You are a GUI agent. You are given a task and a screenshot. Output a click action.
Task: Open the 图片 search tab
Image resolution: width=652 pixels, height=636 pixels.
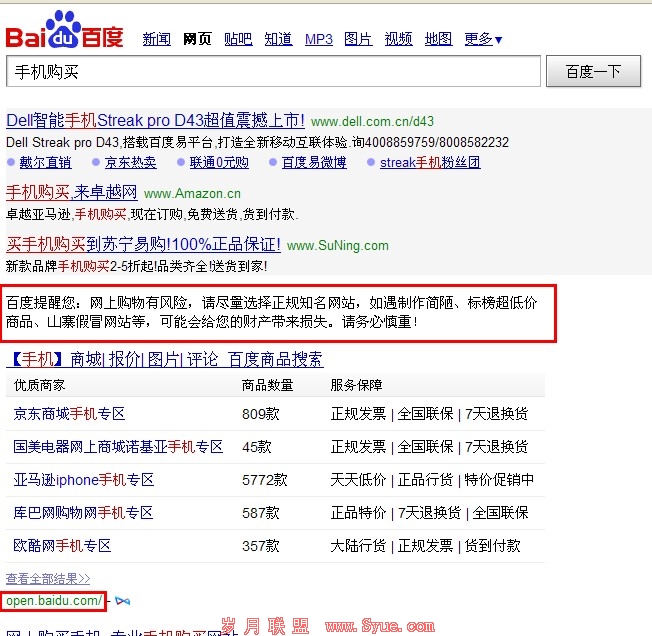pos(358,39)
